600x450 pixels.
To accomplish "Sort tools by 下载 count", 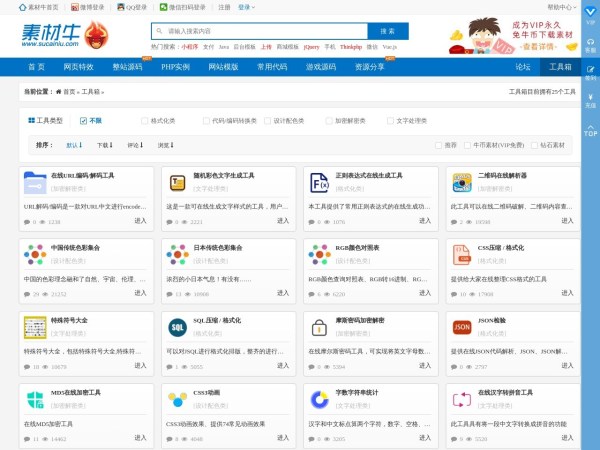I will click(x=102, y=145).
